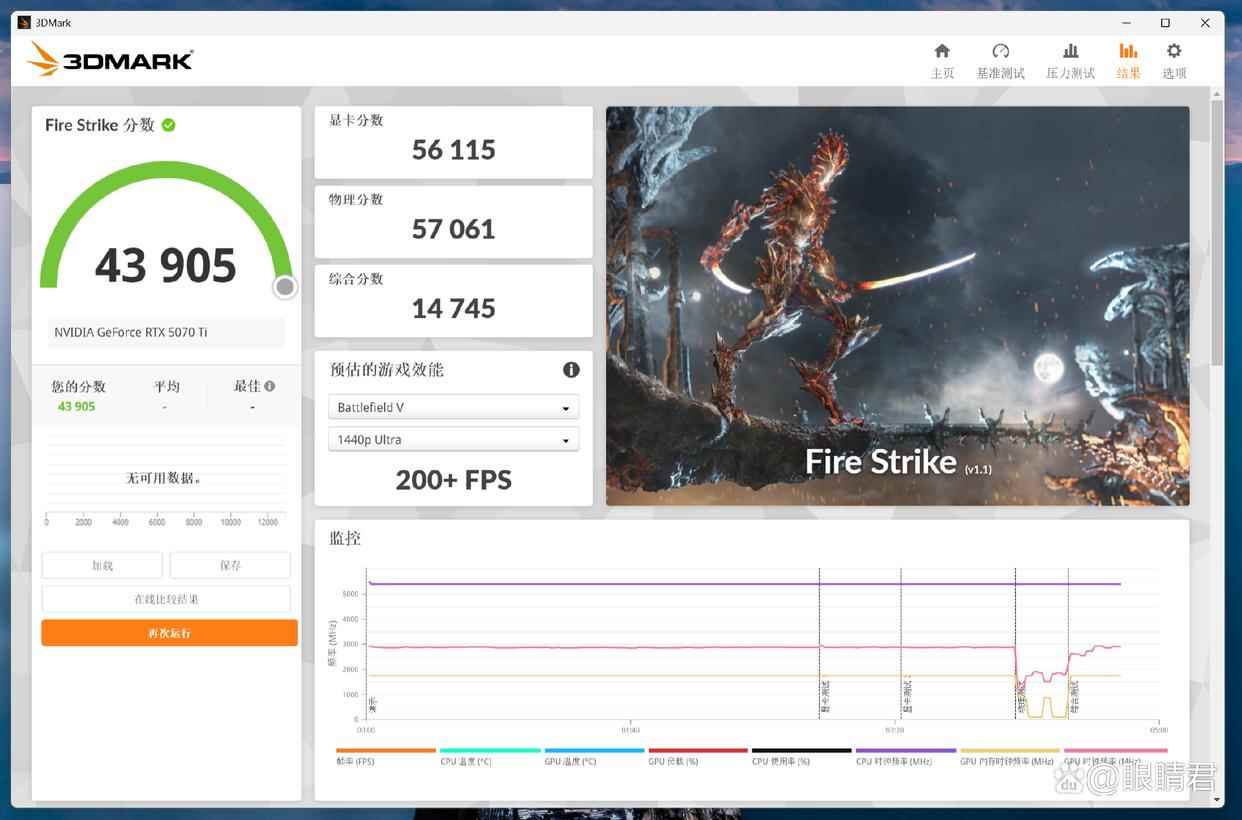Click the 14 745 combined score value
The image size is (1242, 820).
pos(454,308)
